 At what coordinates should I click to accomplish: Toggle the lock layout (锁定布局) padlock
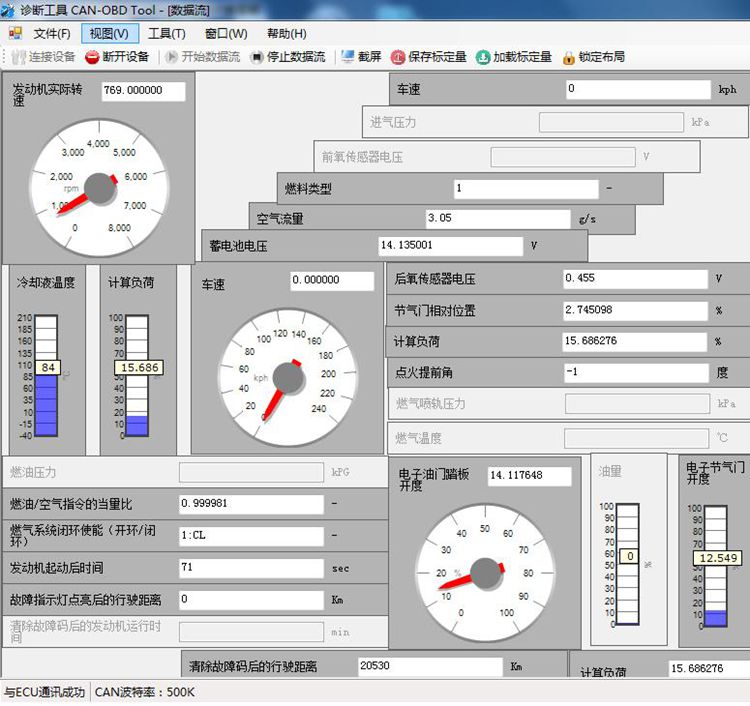tap(569, 57)
